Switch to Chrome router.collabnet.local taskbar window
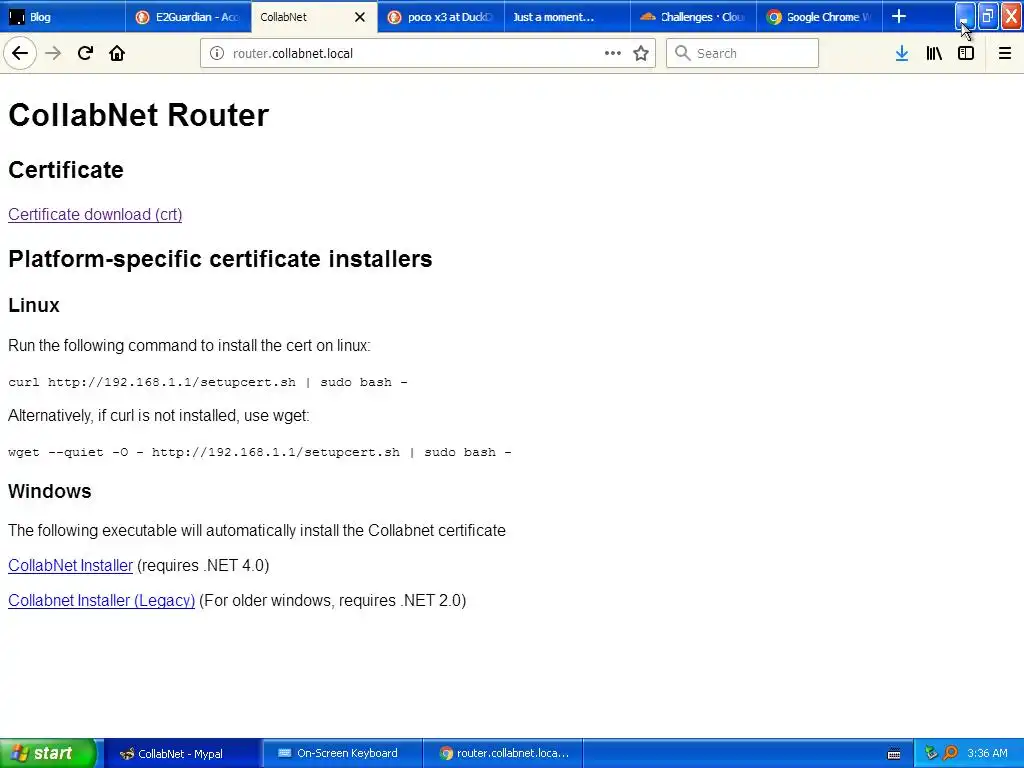The width and height of the screenshot is (1024, 768). 502,753
